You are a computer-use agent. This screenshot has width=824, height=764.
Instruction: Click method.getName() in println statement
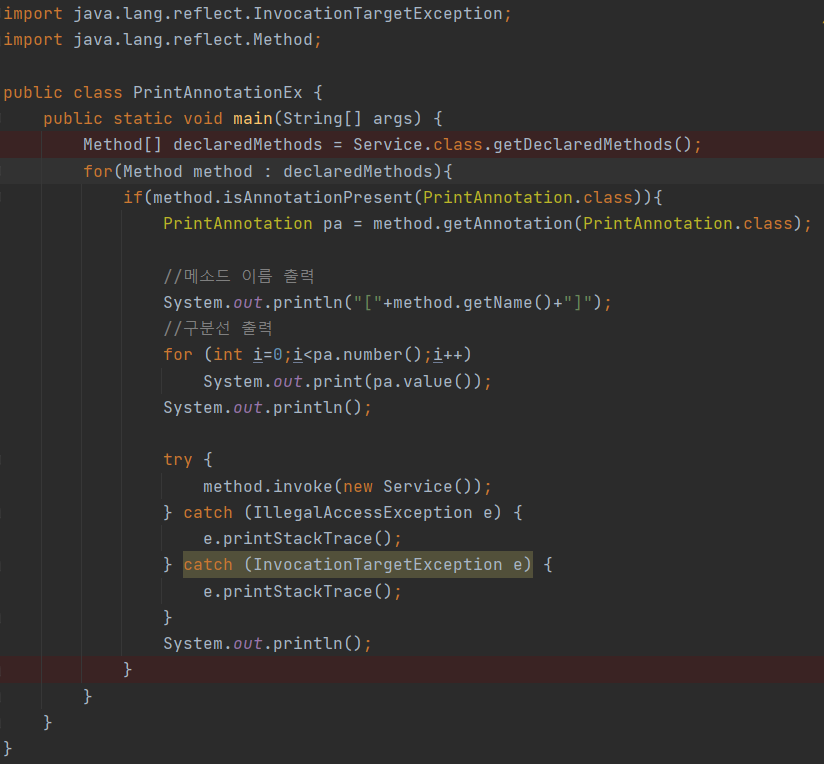472,303
